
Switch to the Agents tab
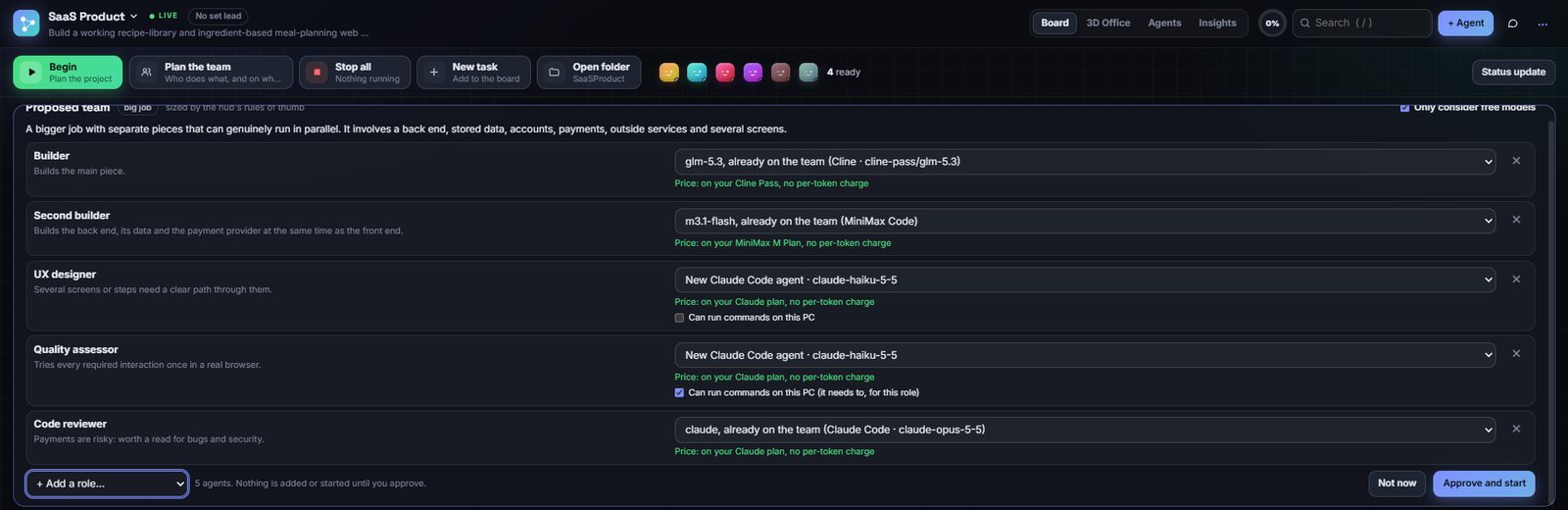[1164, 23]
